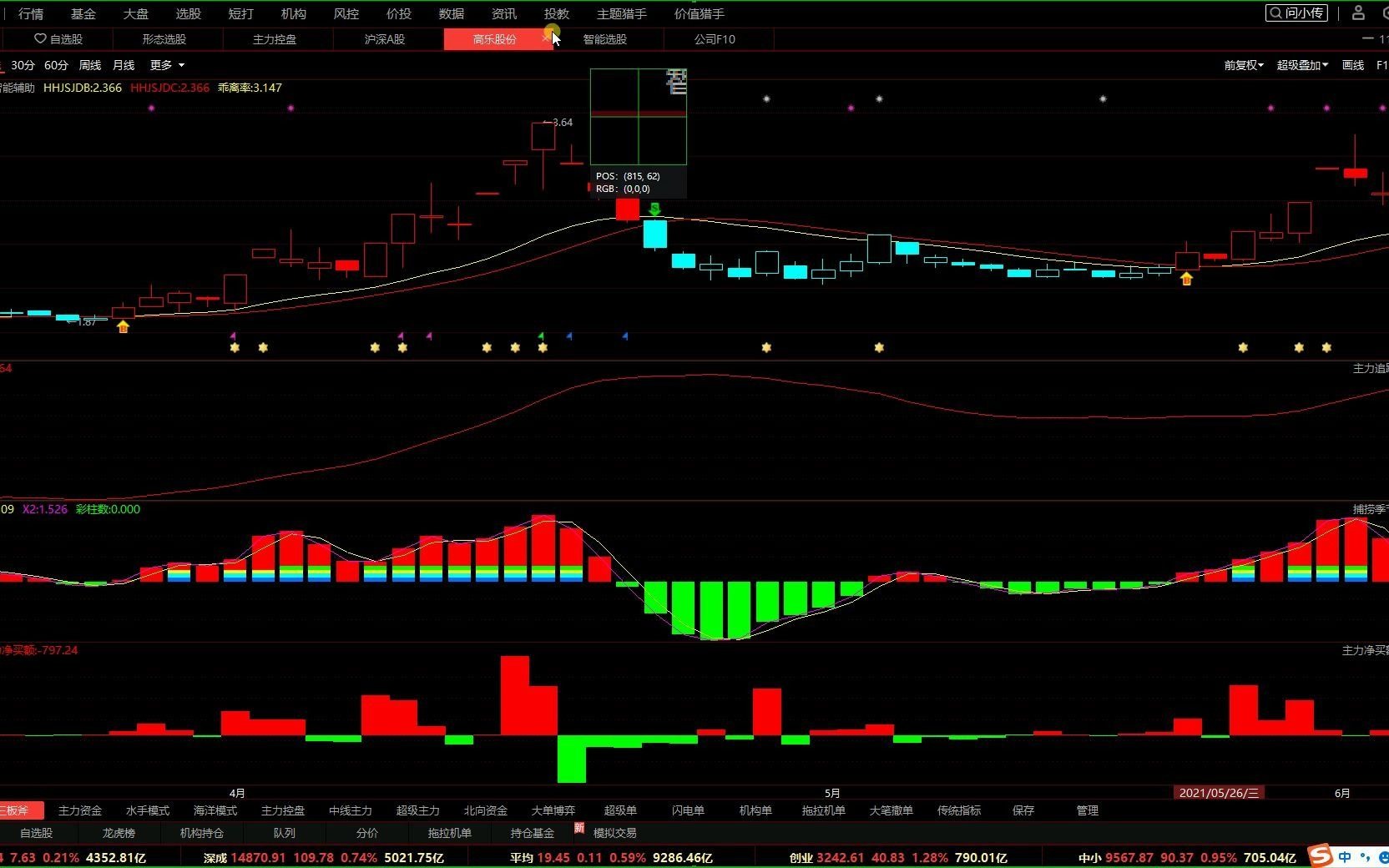1389x868 pixels.
Task: Select the 主力资金 indicator tab
Action: (x=80, y=810)
